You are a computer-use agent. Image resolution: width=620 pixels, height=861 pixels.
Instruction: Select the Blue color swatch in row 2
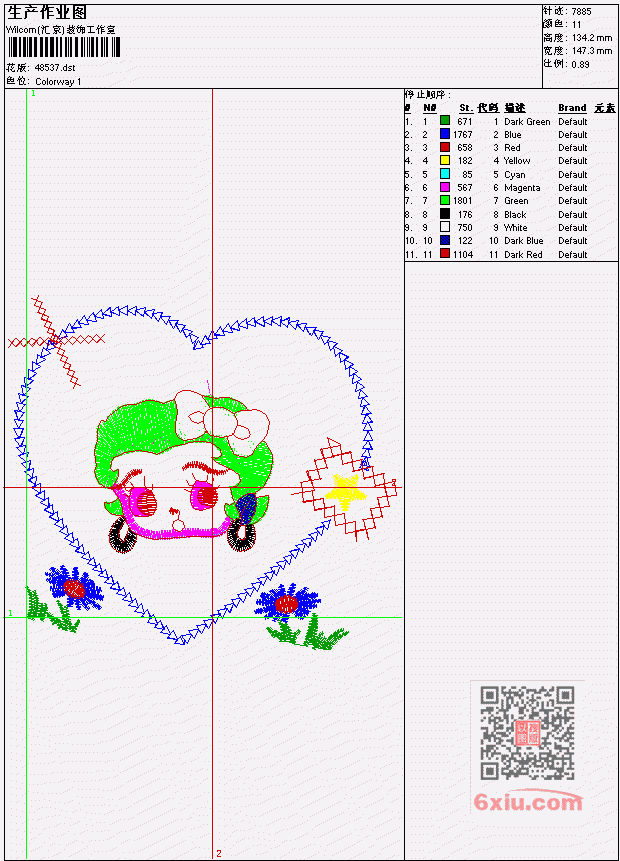tap(445, 134)
